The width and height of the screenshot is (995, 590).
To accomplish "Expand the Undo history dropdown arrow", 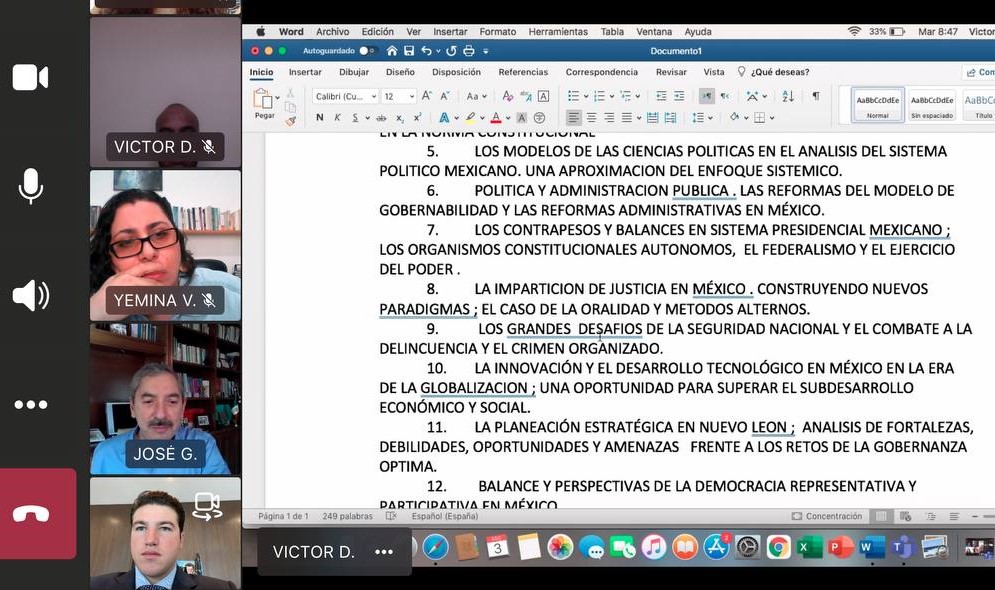I will coord(438,51).
